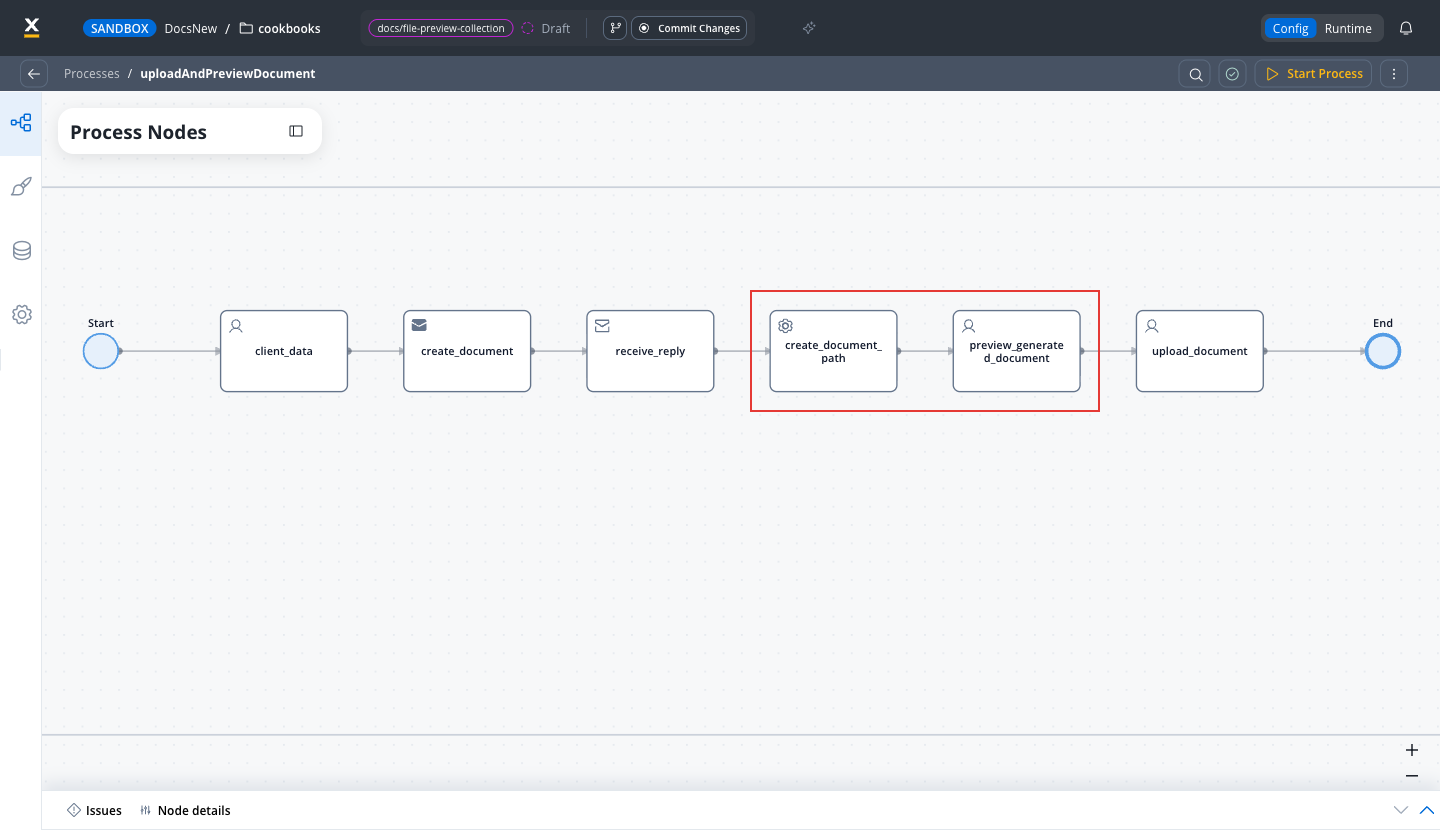This screenshot has height=830, width=1440.
Task: Click the Start Process button
Action: 1314,74
